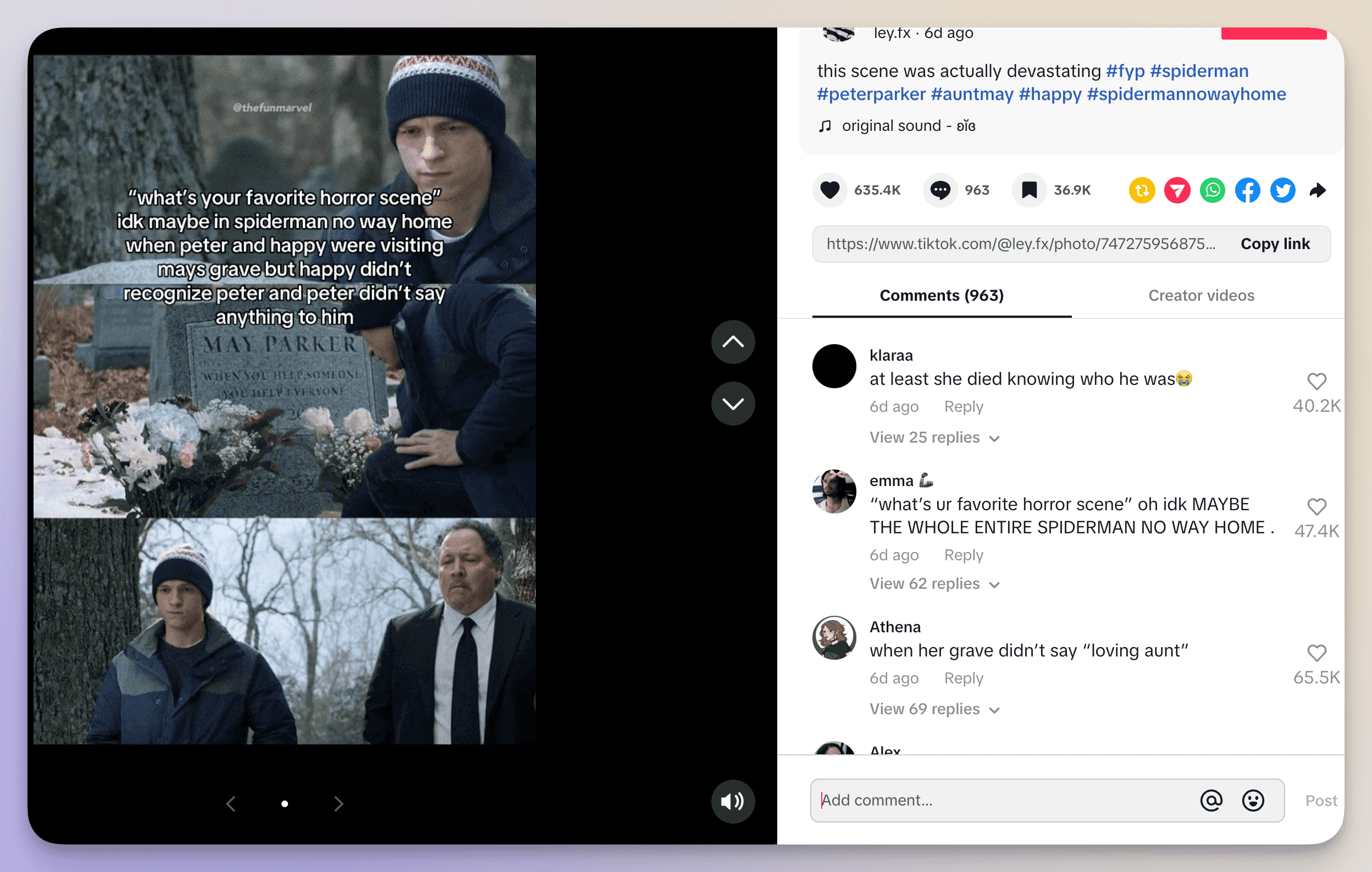Open emma's profile avatar
The width and height of the screenshot is (1372, 872).
pyautogui.click(x=834, y=492)
